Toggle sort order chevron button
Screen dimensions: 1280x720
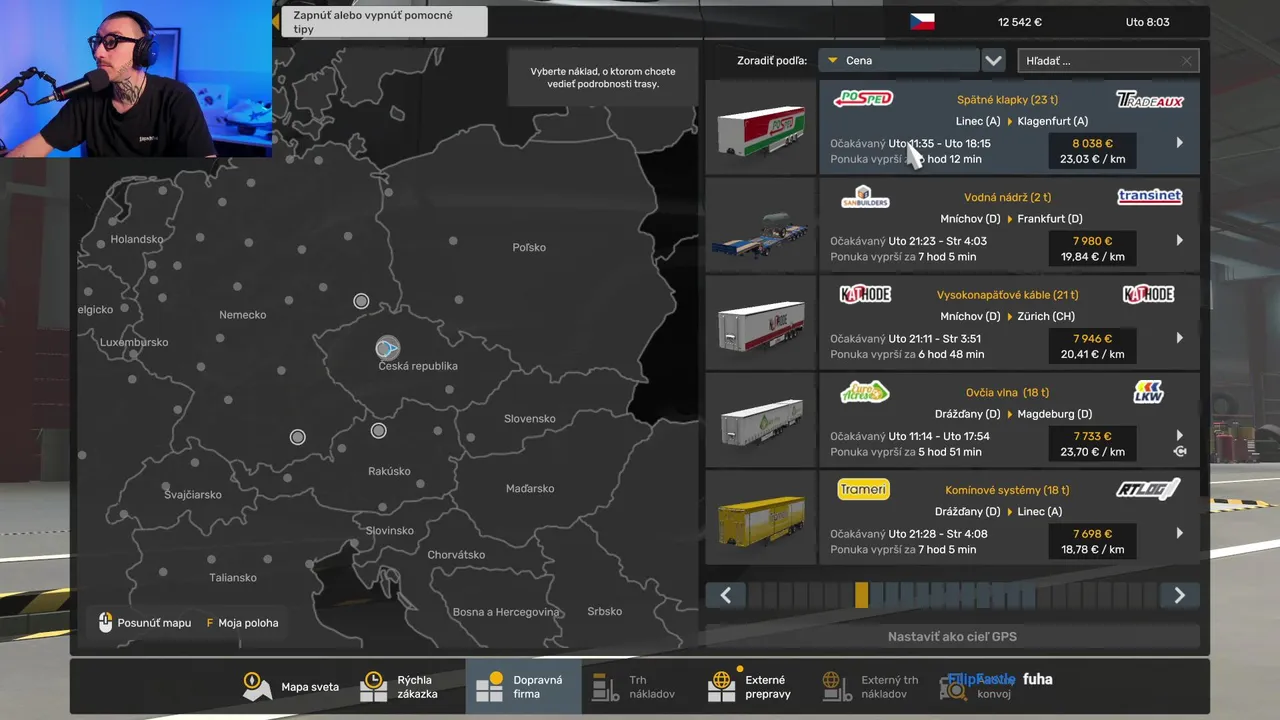[993, 60]
